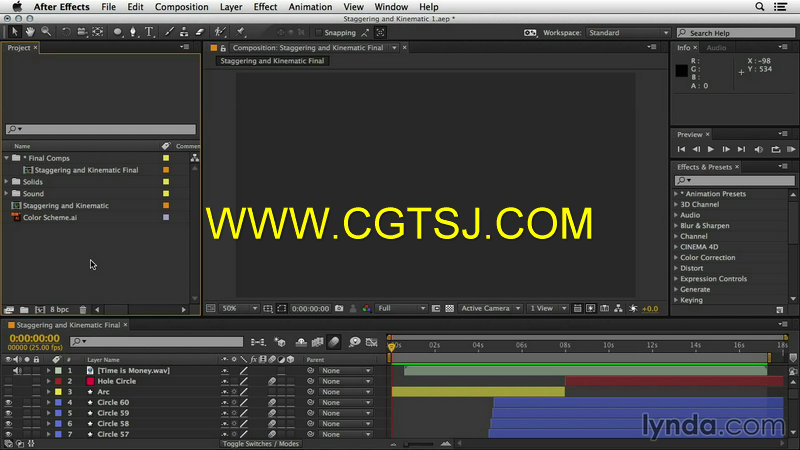Viewport: 800px width, 450px height.
Task: Open the Composition menu
Action: point(182,7)
